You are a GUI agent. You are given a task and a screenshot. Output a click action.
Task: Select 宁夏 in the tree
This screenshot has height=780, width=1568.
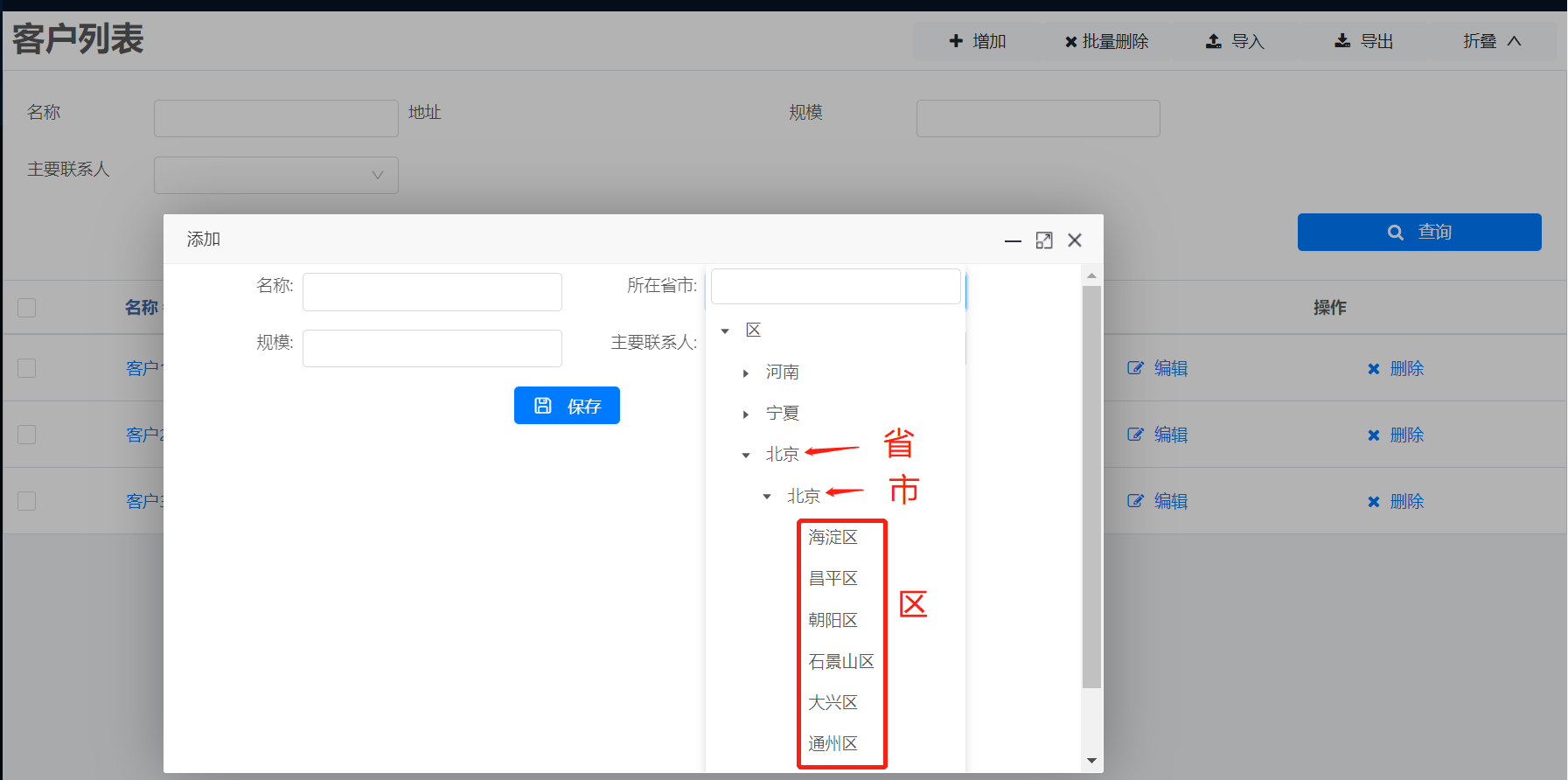[783, 413]
